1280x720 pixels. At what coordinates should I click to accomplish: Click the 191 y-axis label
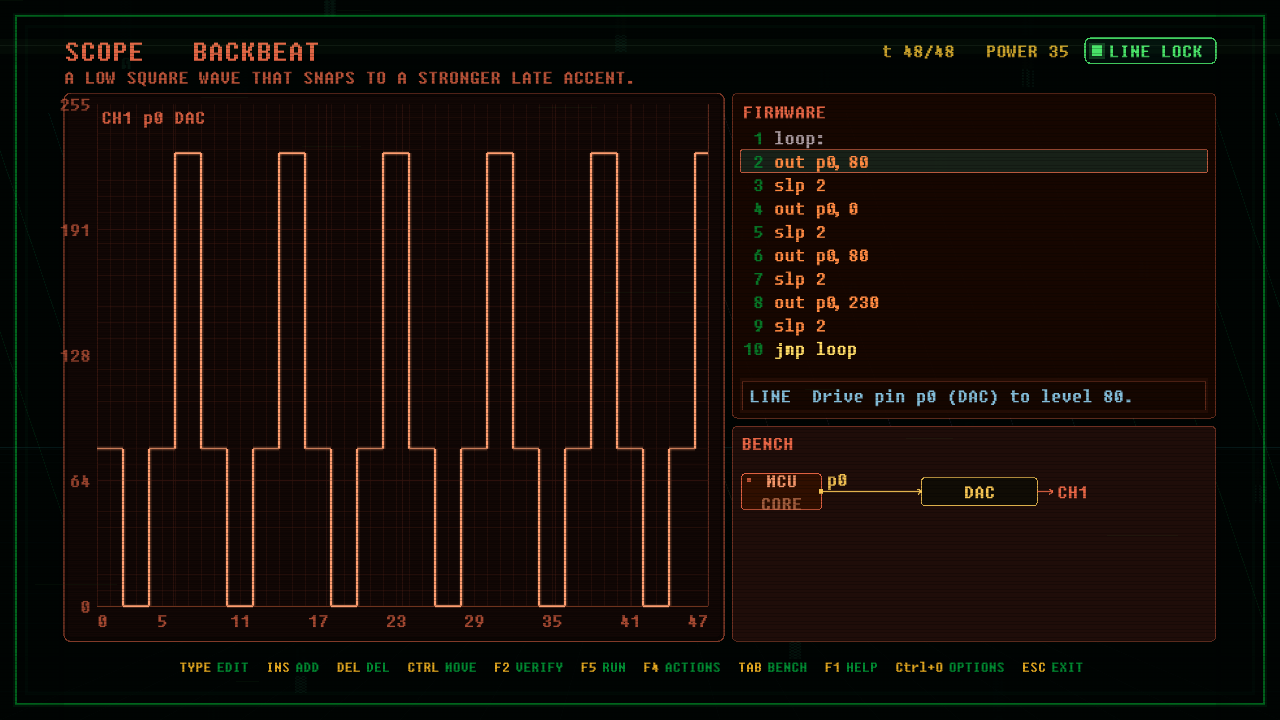point(76,230)
